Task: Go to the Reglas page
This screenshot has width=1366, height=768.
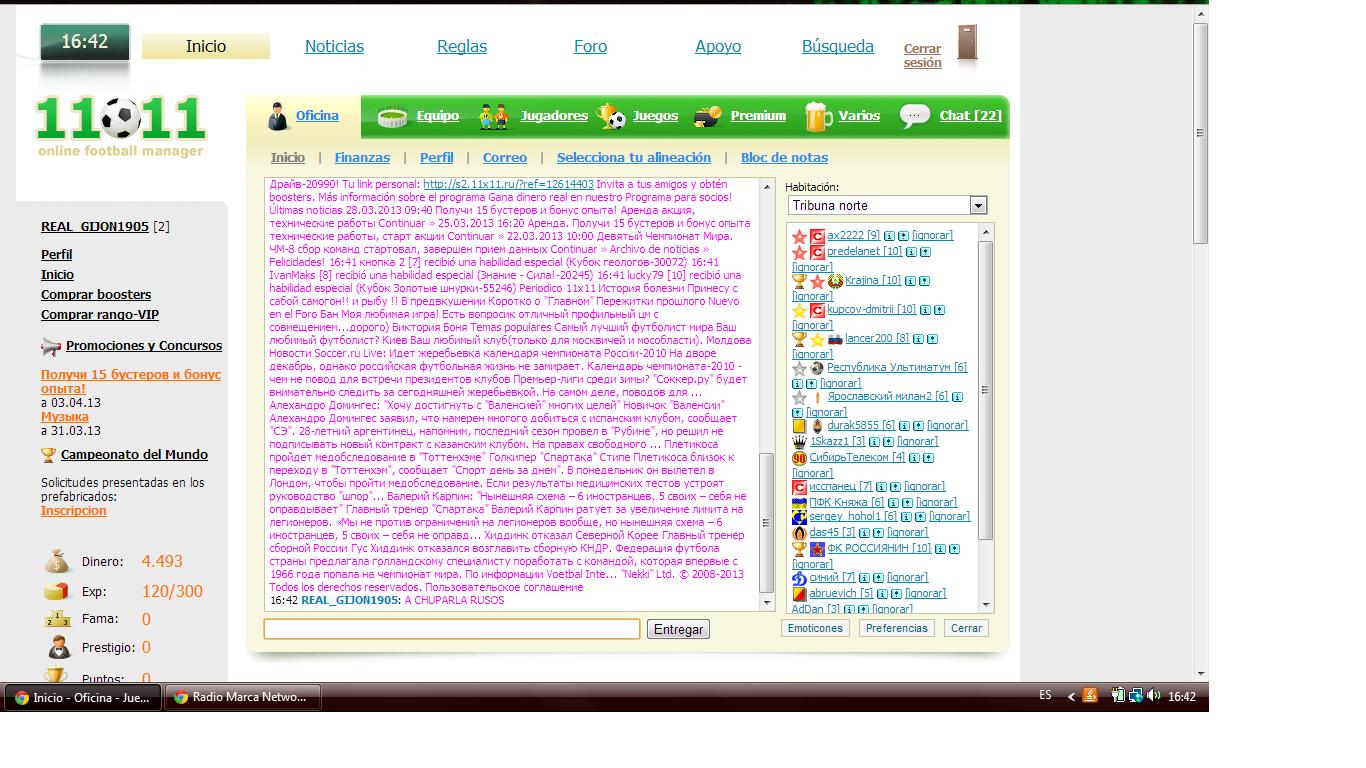Action: pos(462,46)
